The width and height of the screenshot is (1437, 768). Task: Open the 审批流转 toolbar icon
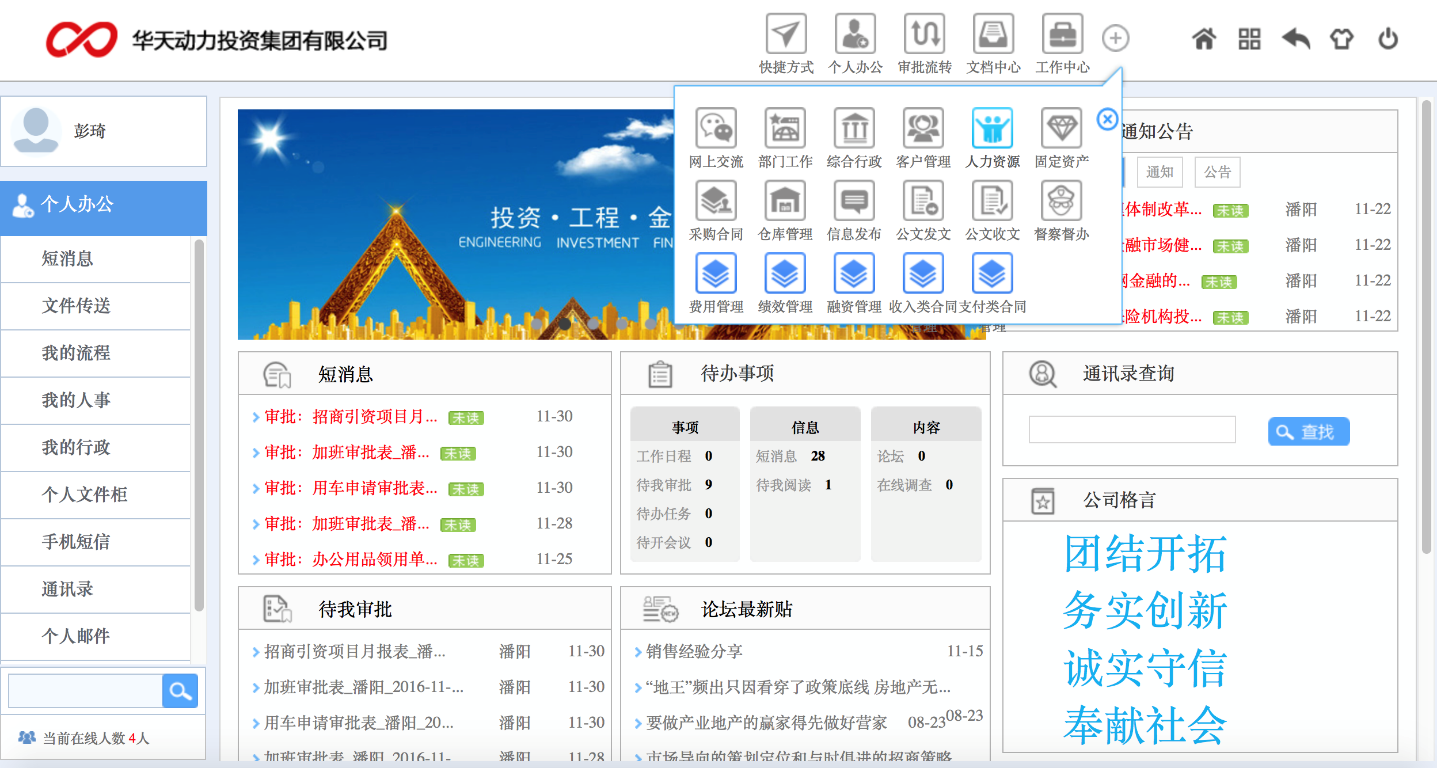pyautogui.click(x=924, y=35)
